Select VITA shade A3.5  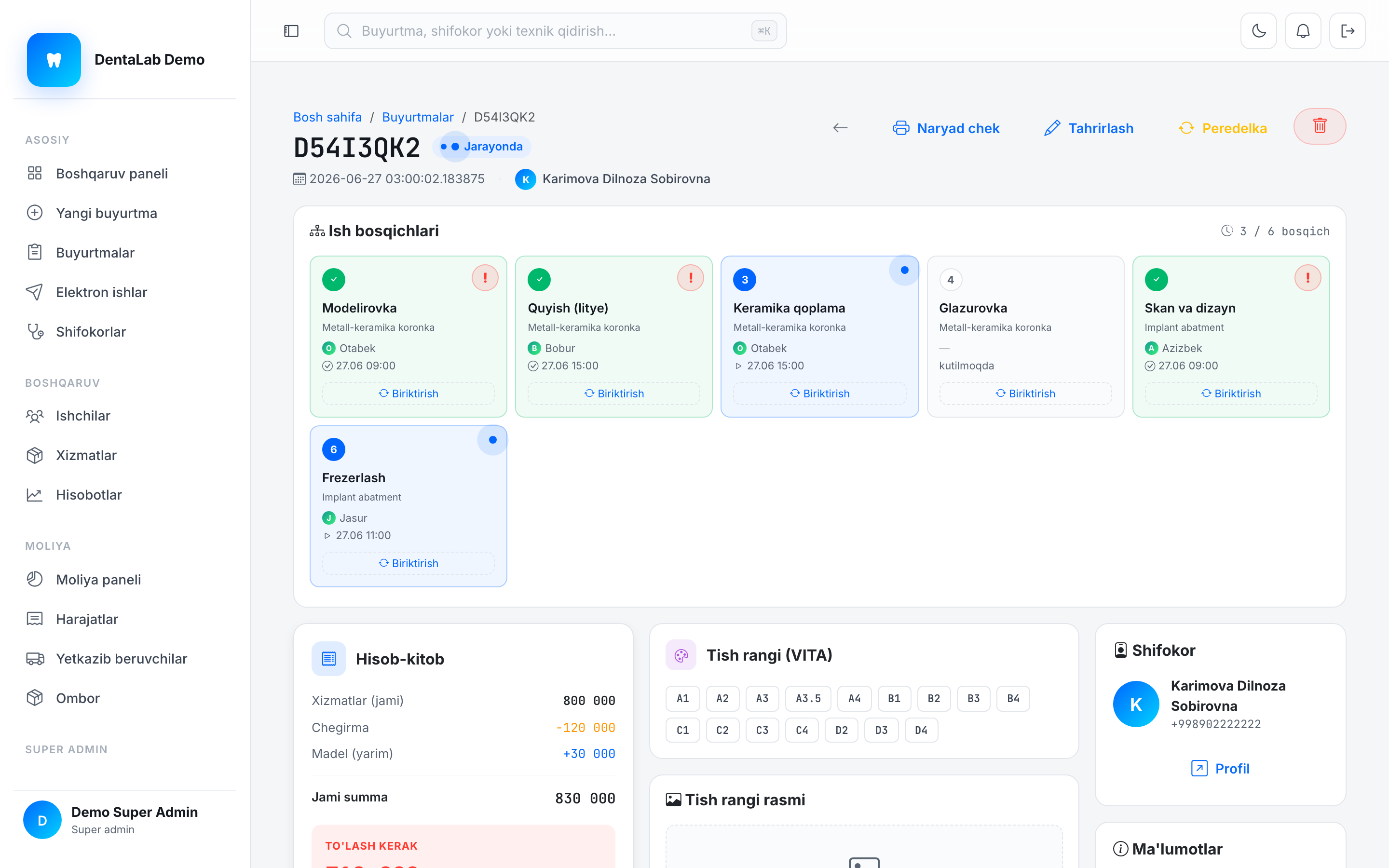click(808, 699)
